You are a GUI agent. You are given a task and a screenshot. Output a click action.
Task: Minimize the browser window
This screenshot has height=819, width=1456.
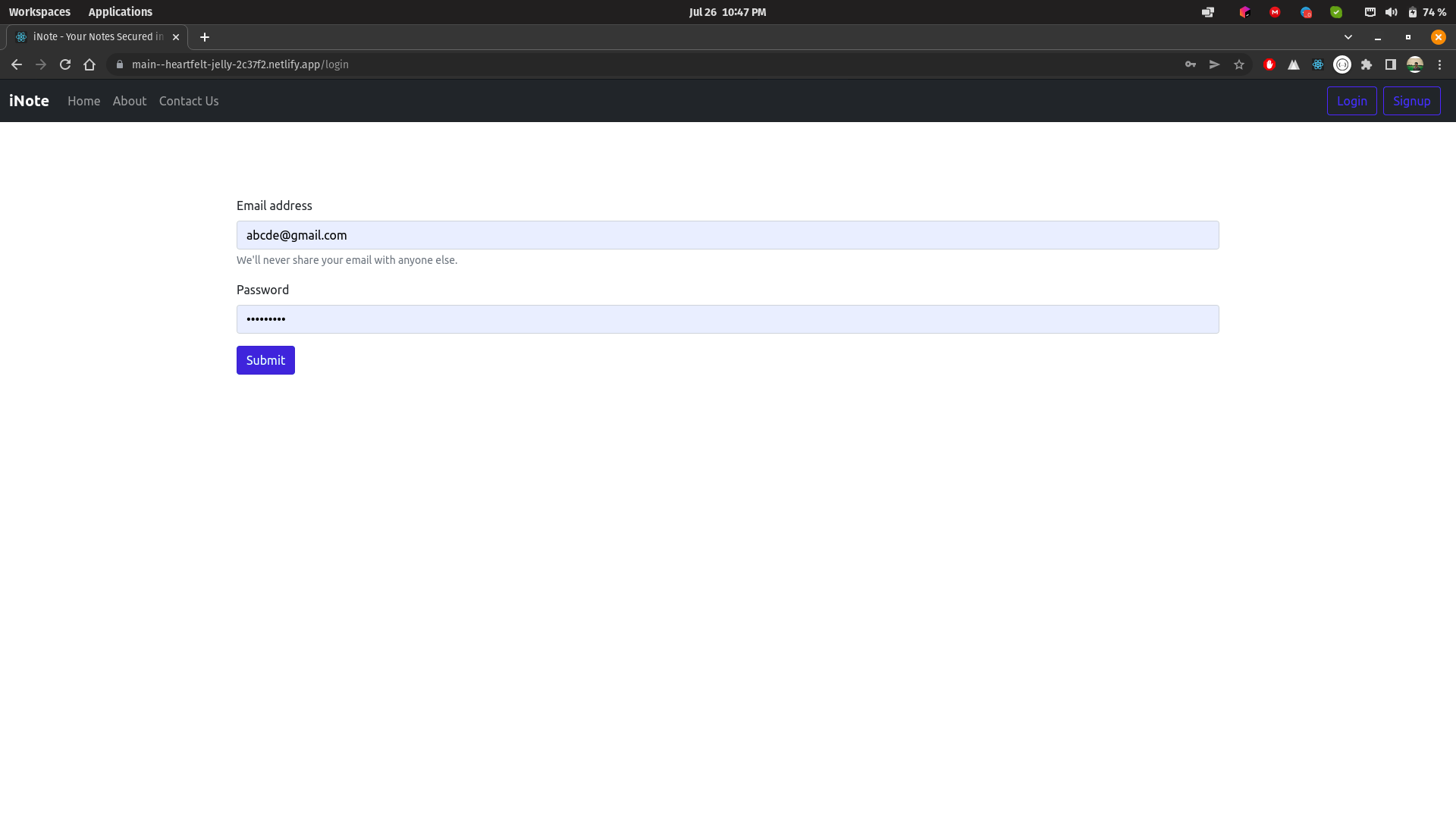click(x=1378, y=37)
